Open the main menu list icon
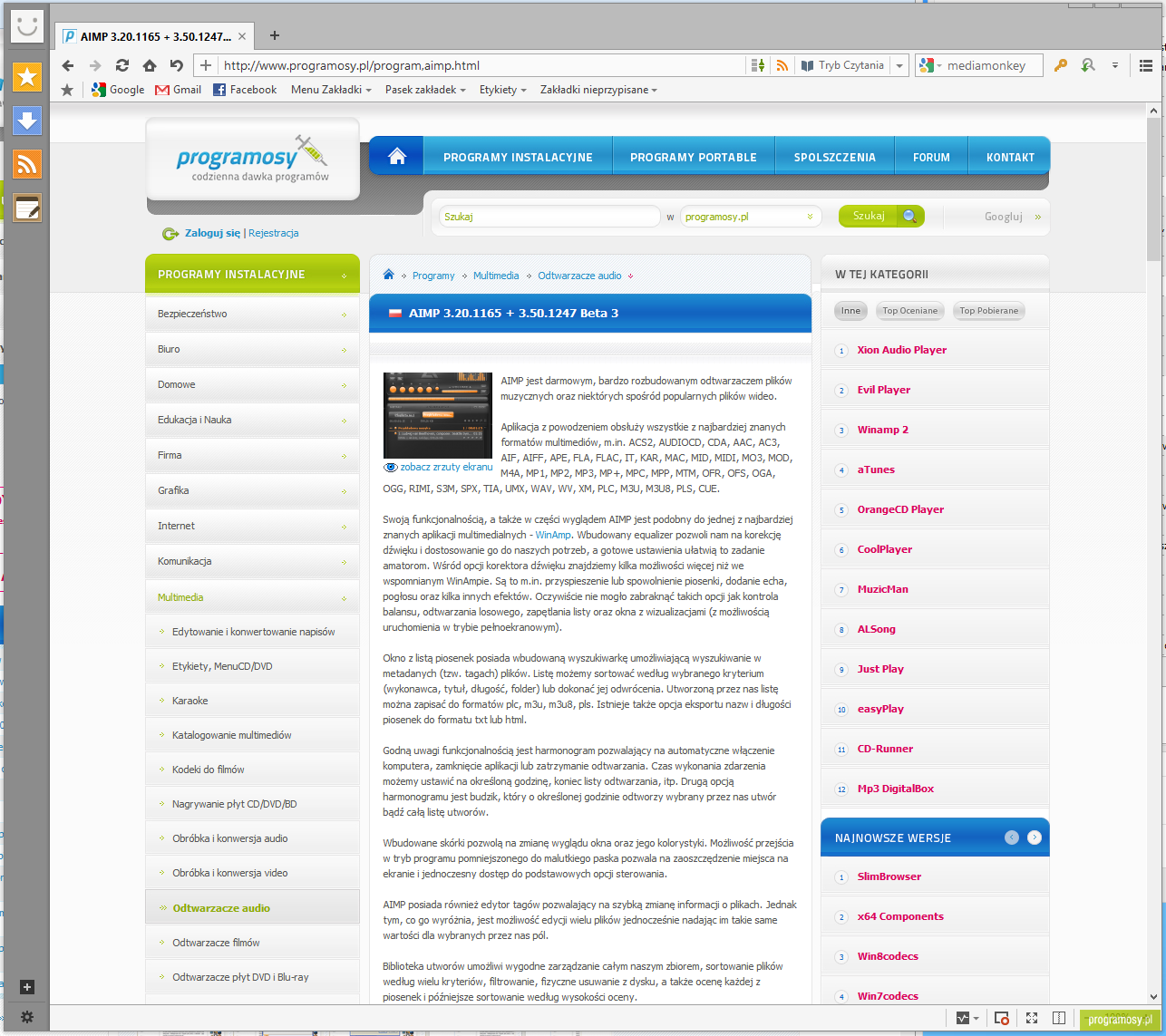 point(1146,65)
